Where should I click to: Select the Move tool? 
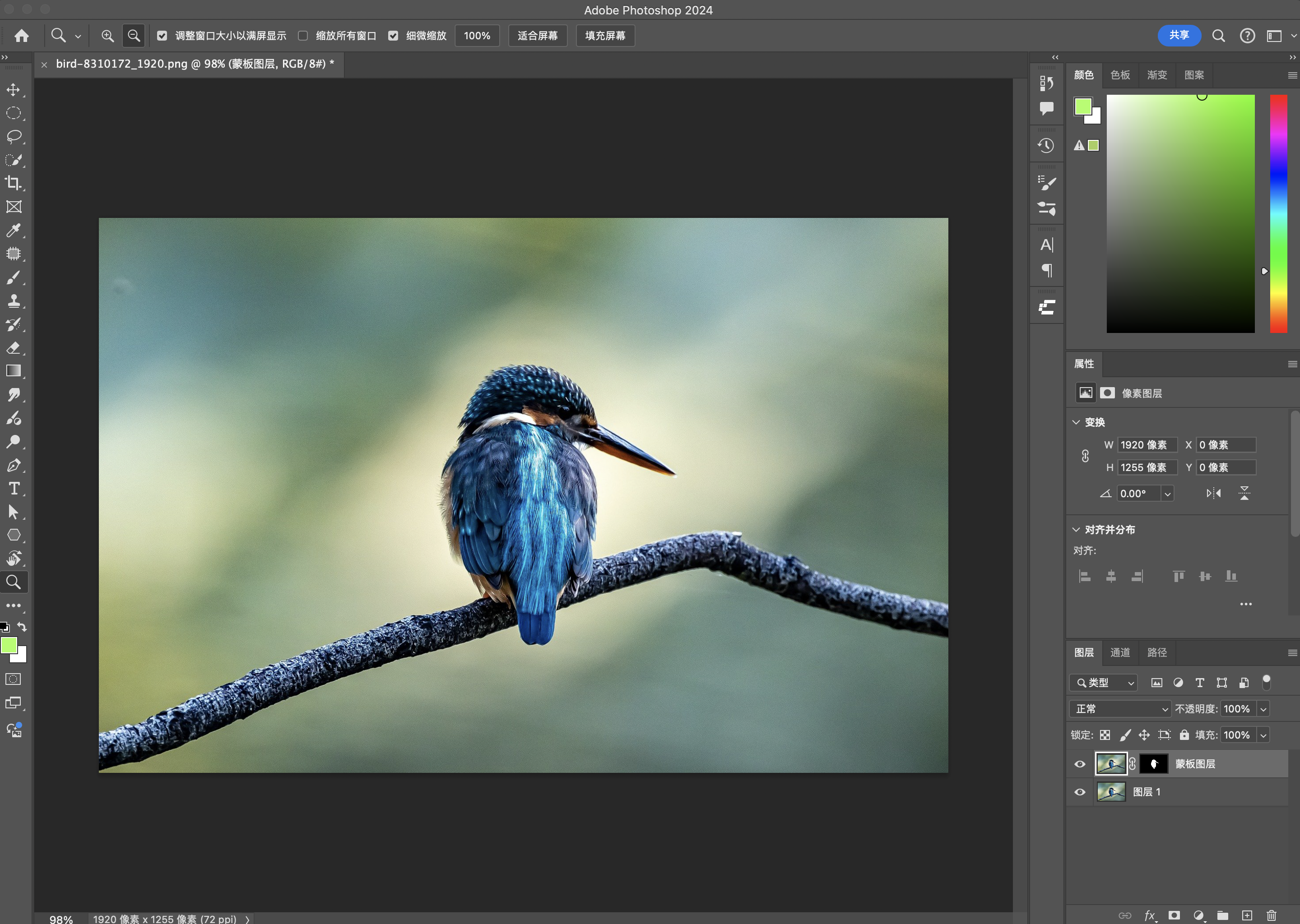(14, 90)
